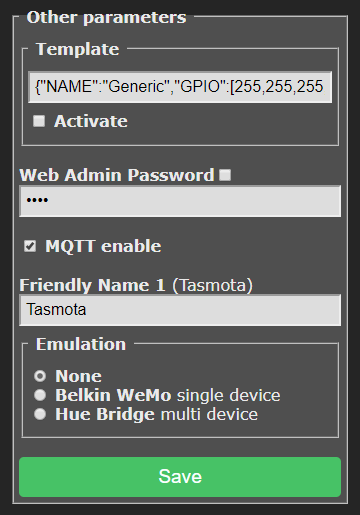Viewport: 360px width, 515px height.
Task: Click the None emulation label text
Action: tap(78, 376)
